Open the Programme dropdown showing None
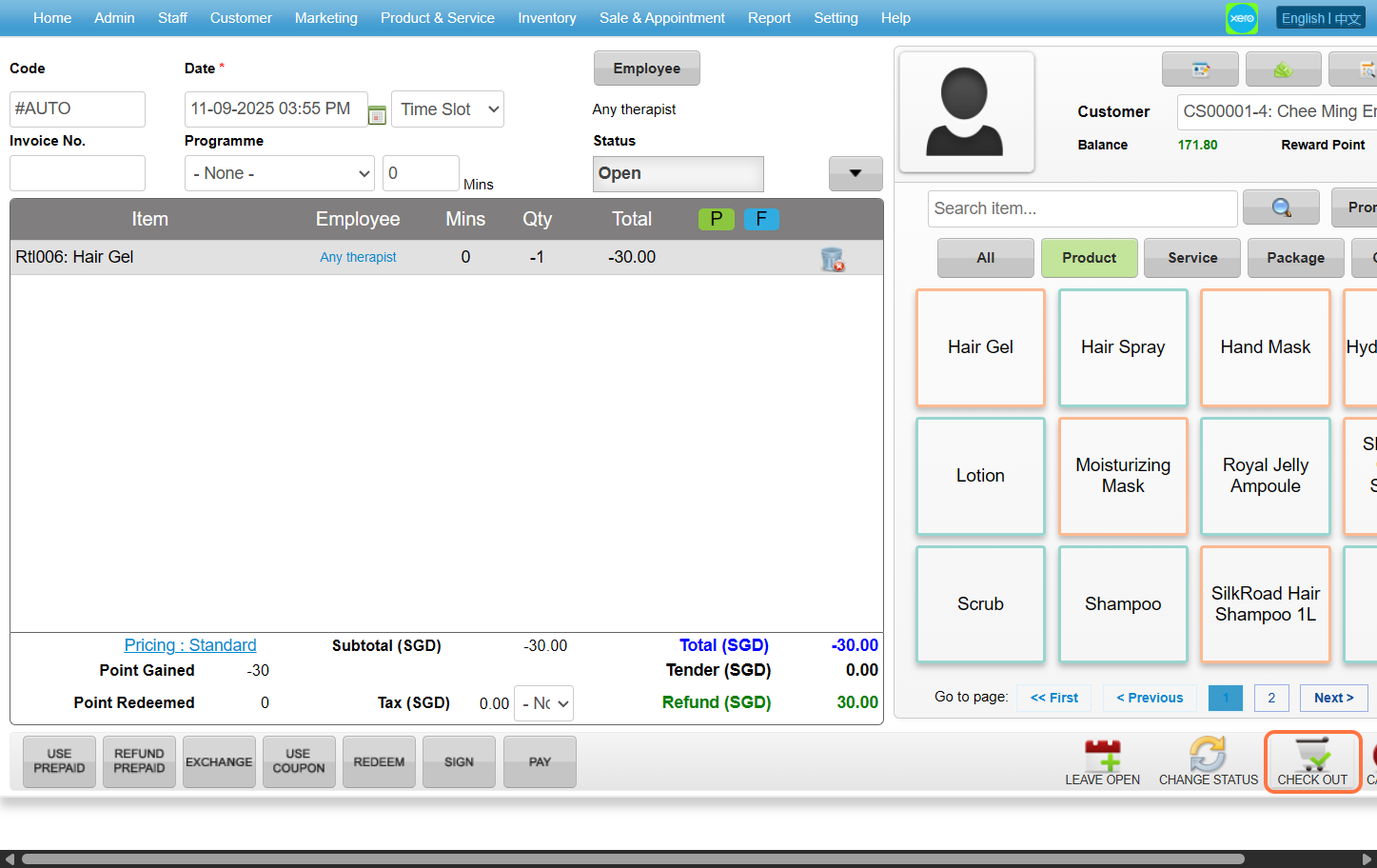The image size is (1377, 868). [x=280, y=173]
